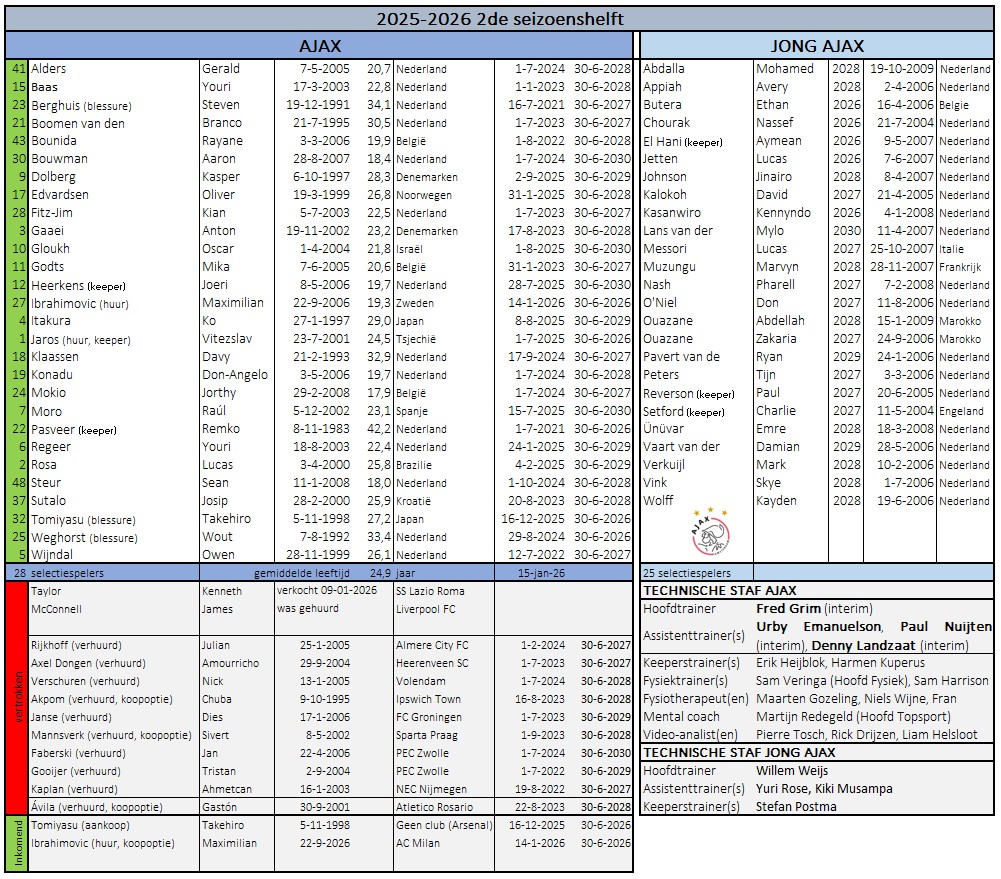Click the Wolff surname in Jong Ajax
The height and width of the screenshot is (879, 1001).
(658, 501)
